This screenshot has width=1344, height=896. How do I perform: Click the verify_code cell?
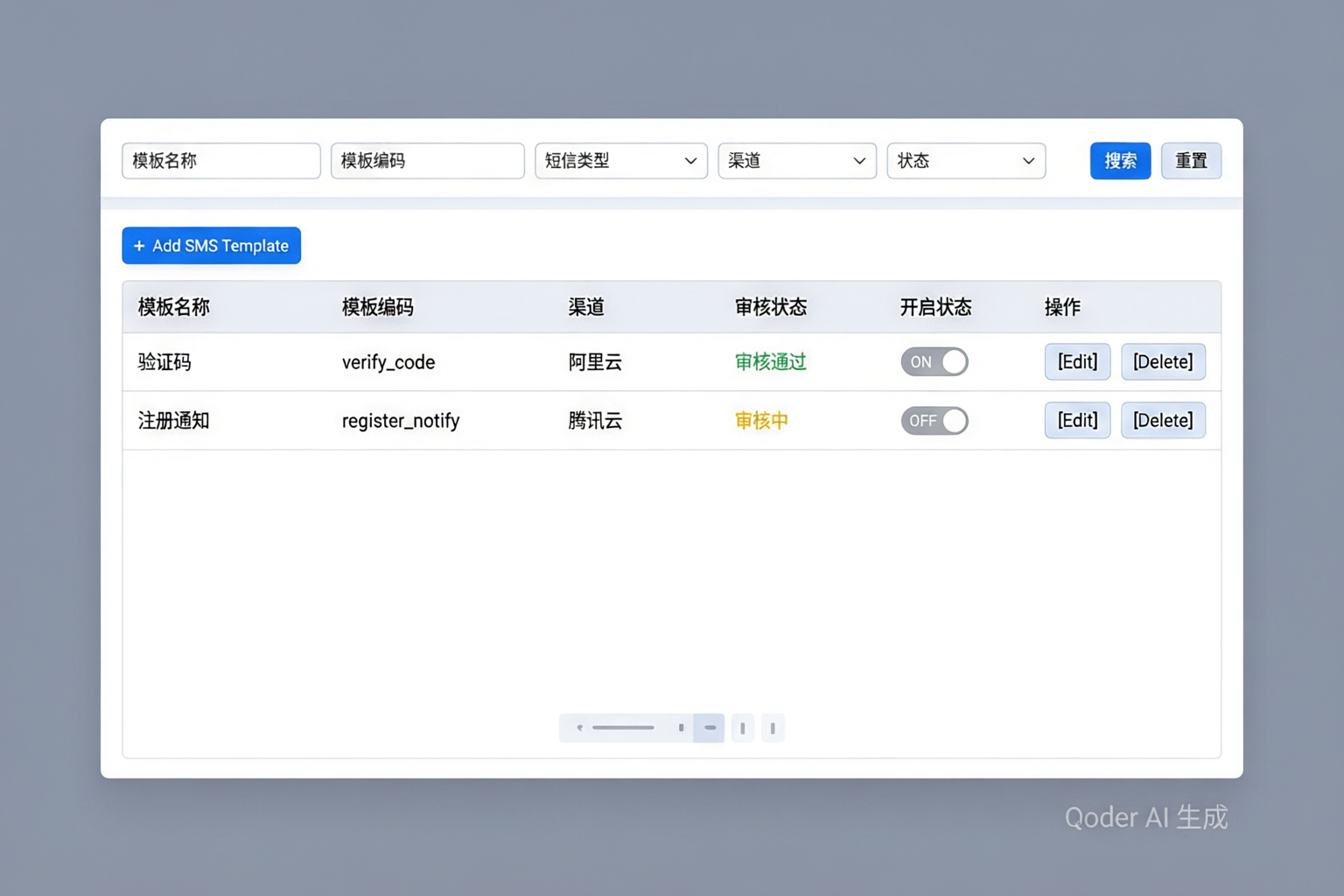coord(388,362)
